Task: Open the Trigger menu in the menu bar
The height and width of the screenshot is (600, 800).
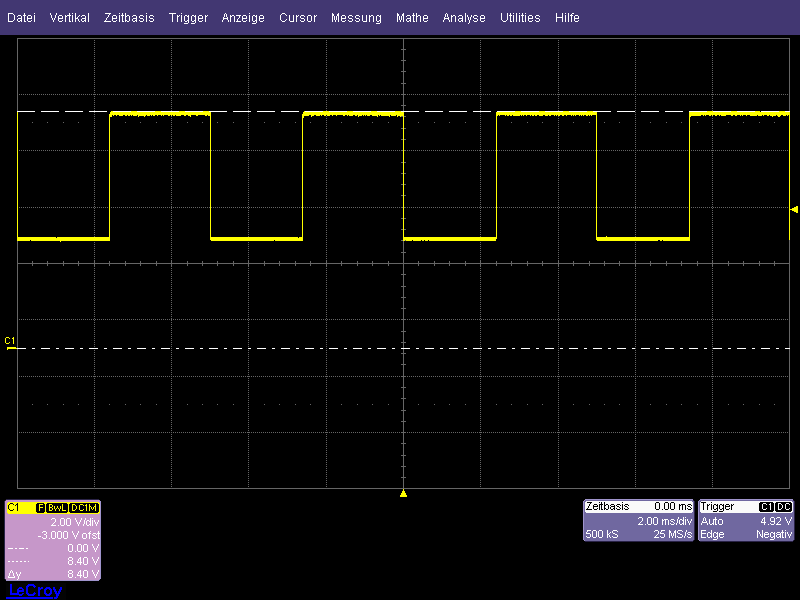Action: (188, 18)
